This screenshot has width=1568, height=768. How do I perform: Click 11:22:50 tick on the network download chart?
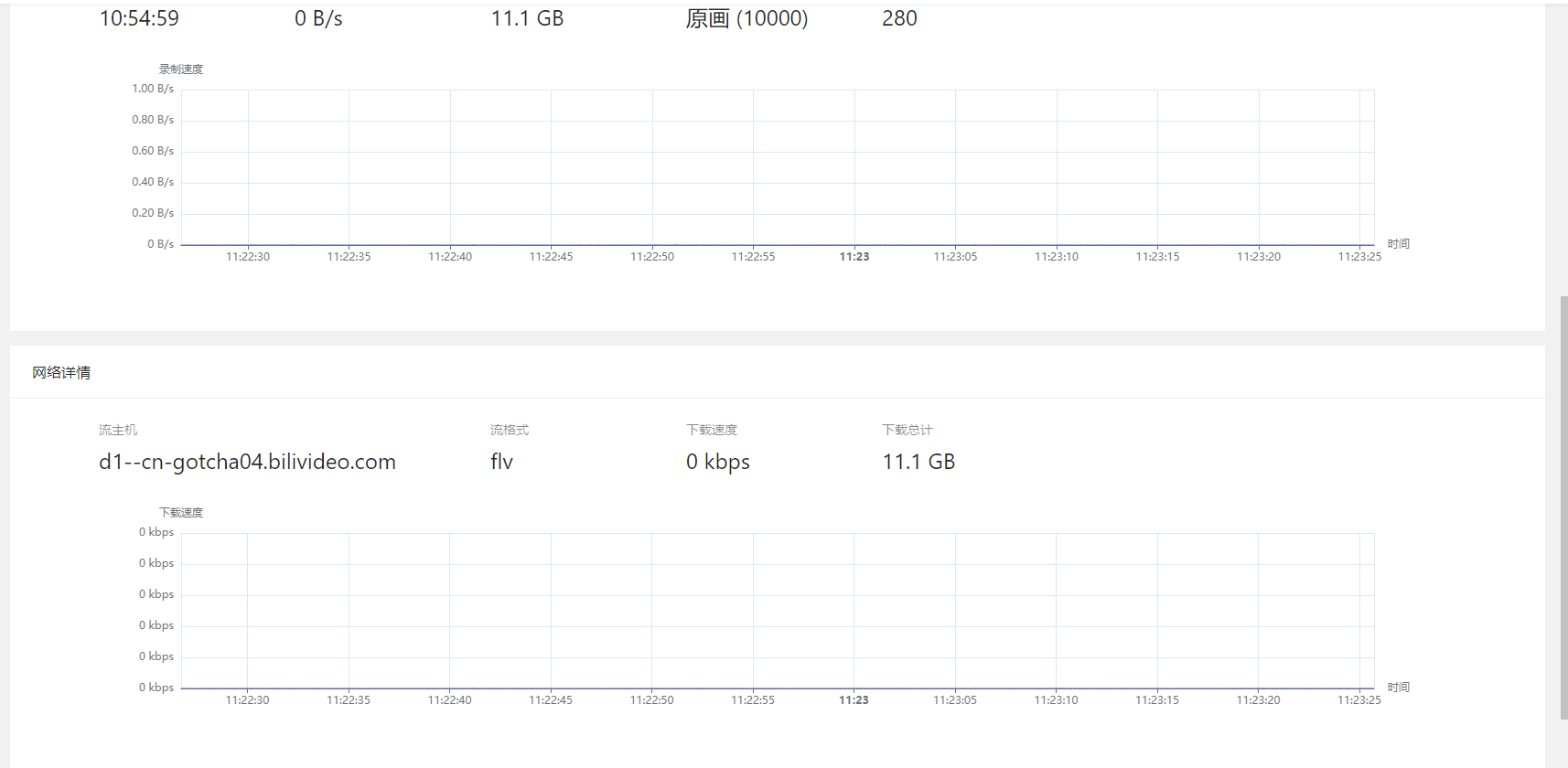[x=651, y=700]
